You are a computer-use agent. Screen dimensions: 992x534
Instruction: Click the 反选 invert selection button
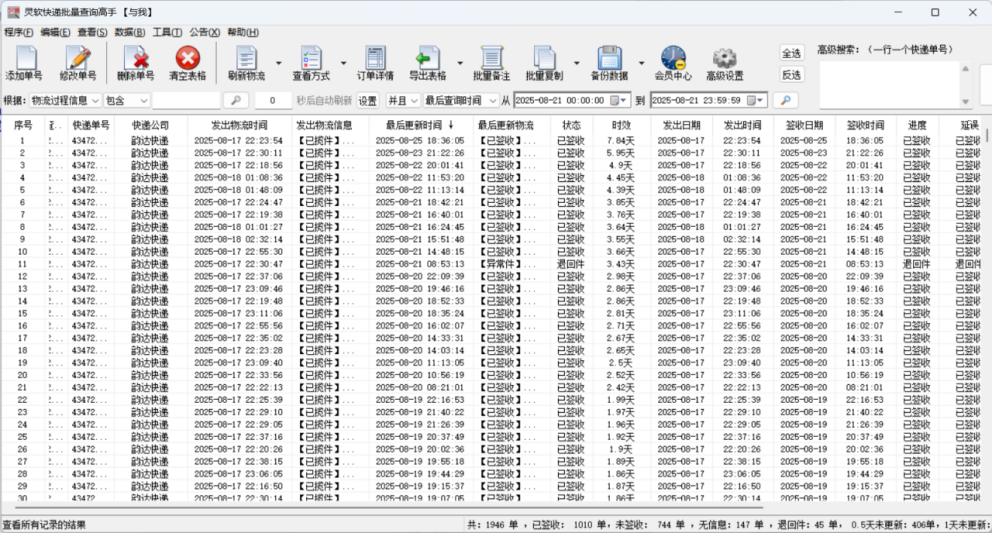[x=791, y=75]
